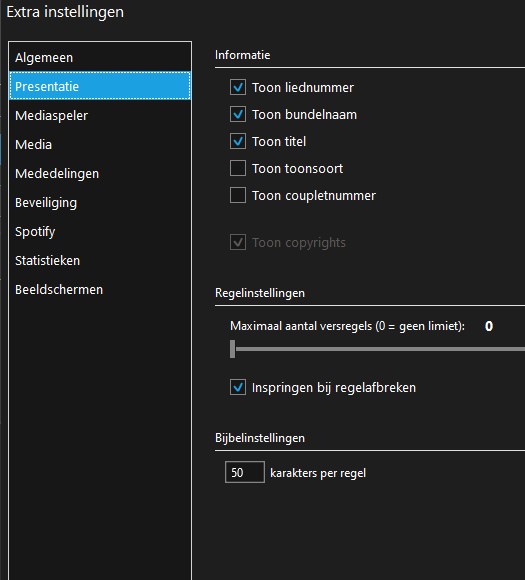Click the greyed-out Toon copyrights checkbox

pos(238,243)
